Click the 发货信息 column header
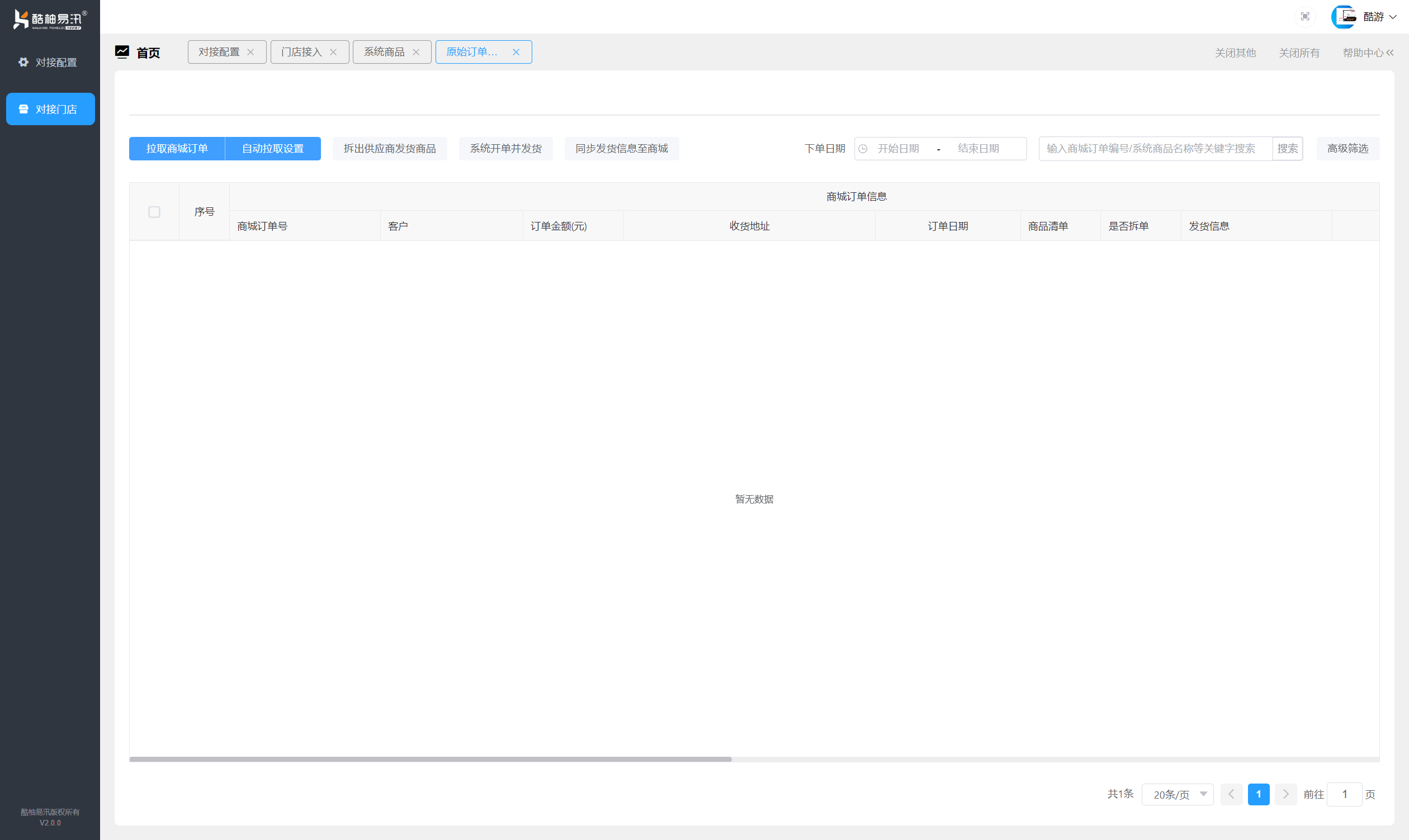1409x840 pixels. 1257,226
